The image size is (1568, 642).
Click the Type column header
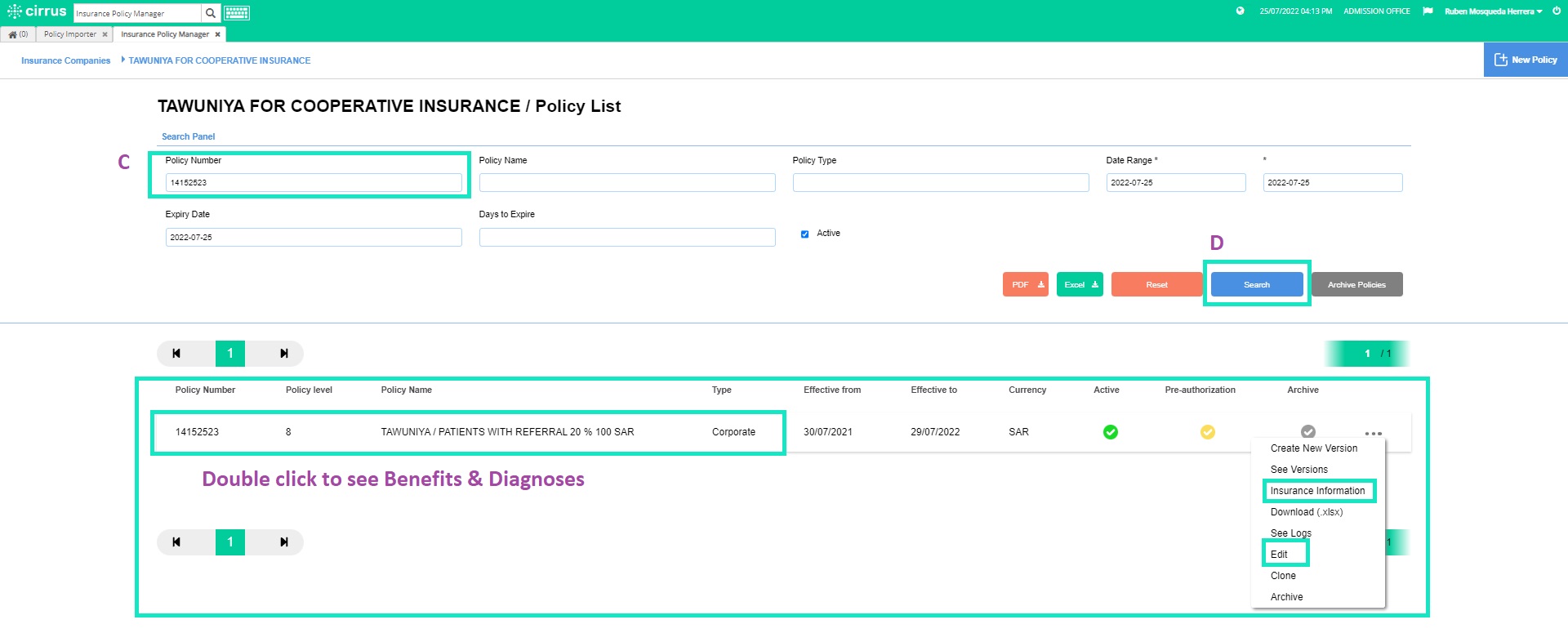(x=721, y=390)
